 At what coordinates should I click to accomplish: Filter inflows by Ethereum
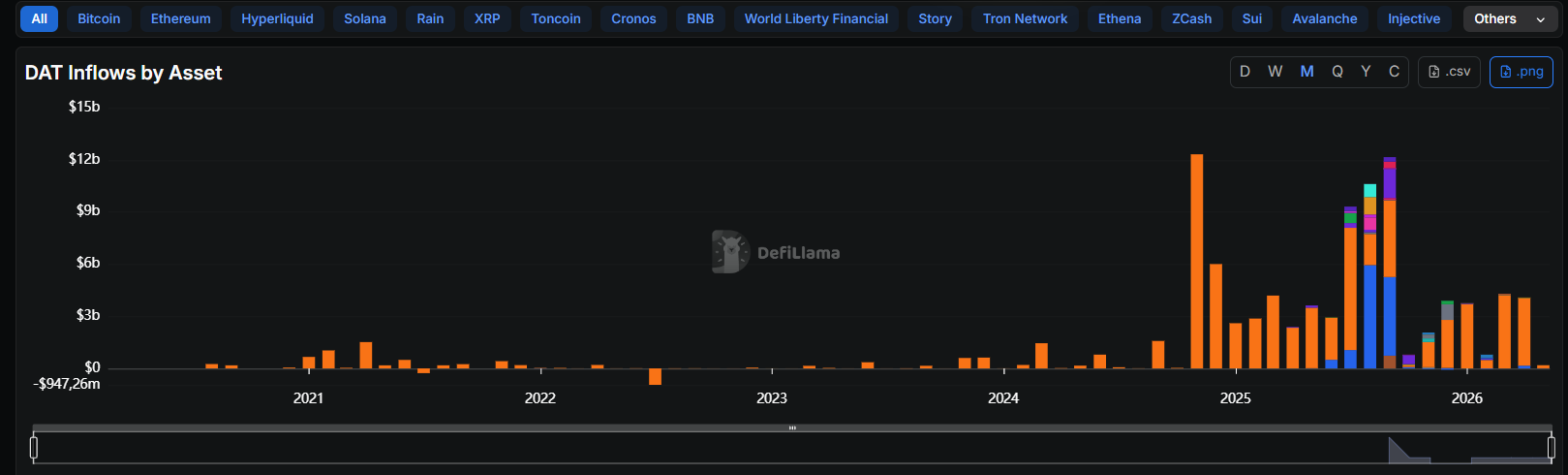click(x=181, y=18)
